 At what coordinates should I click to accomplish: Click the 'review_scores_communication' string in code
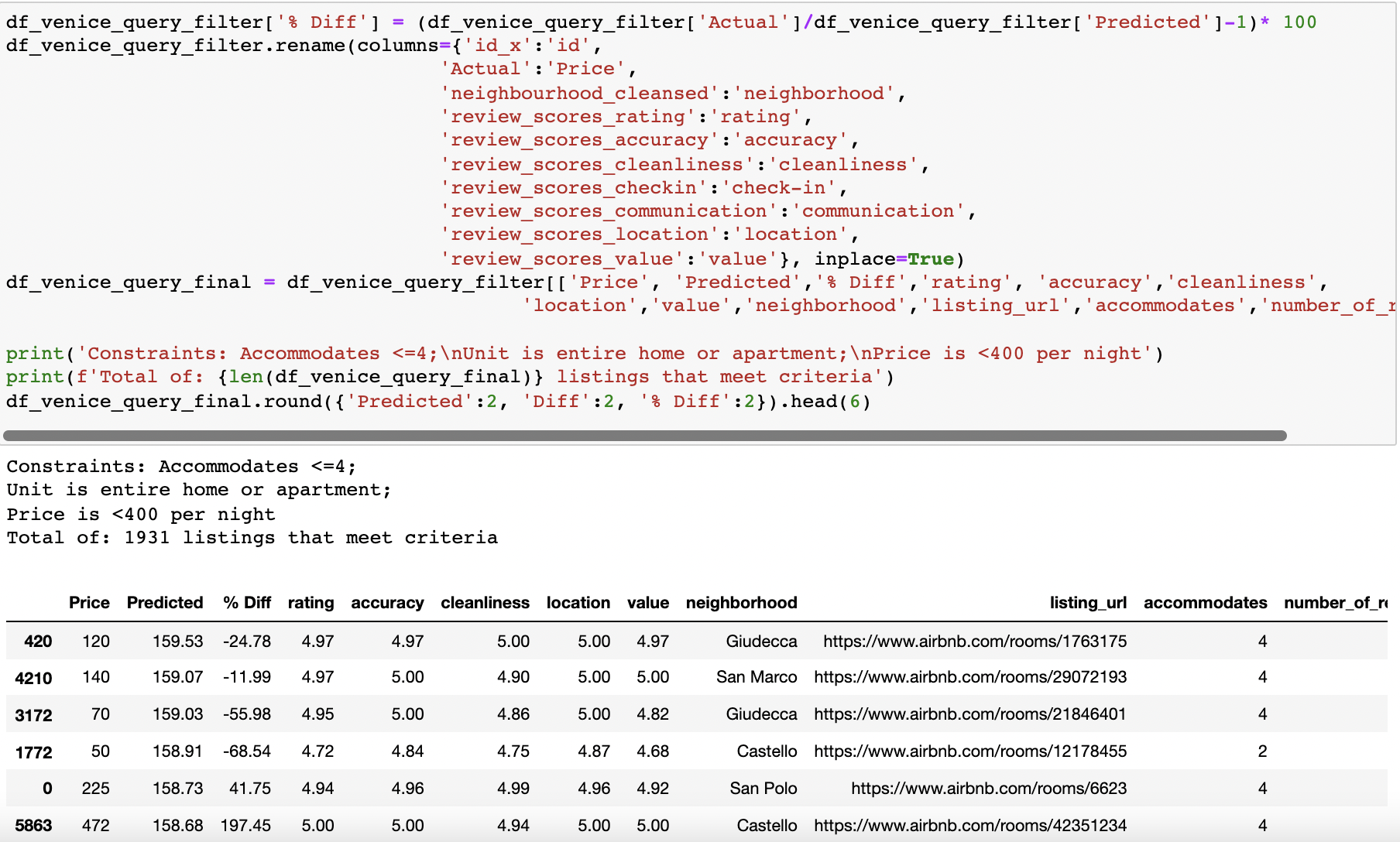pos(609,210)
